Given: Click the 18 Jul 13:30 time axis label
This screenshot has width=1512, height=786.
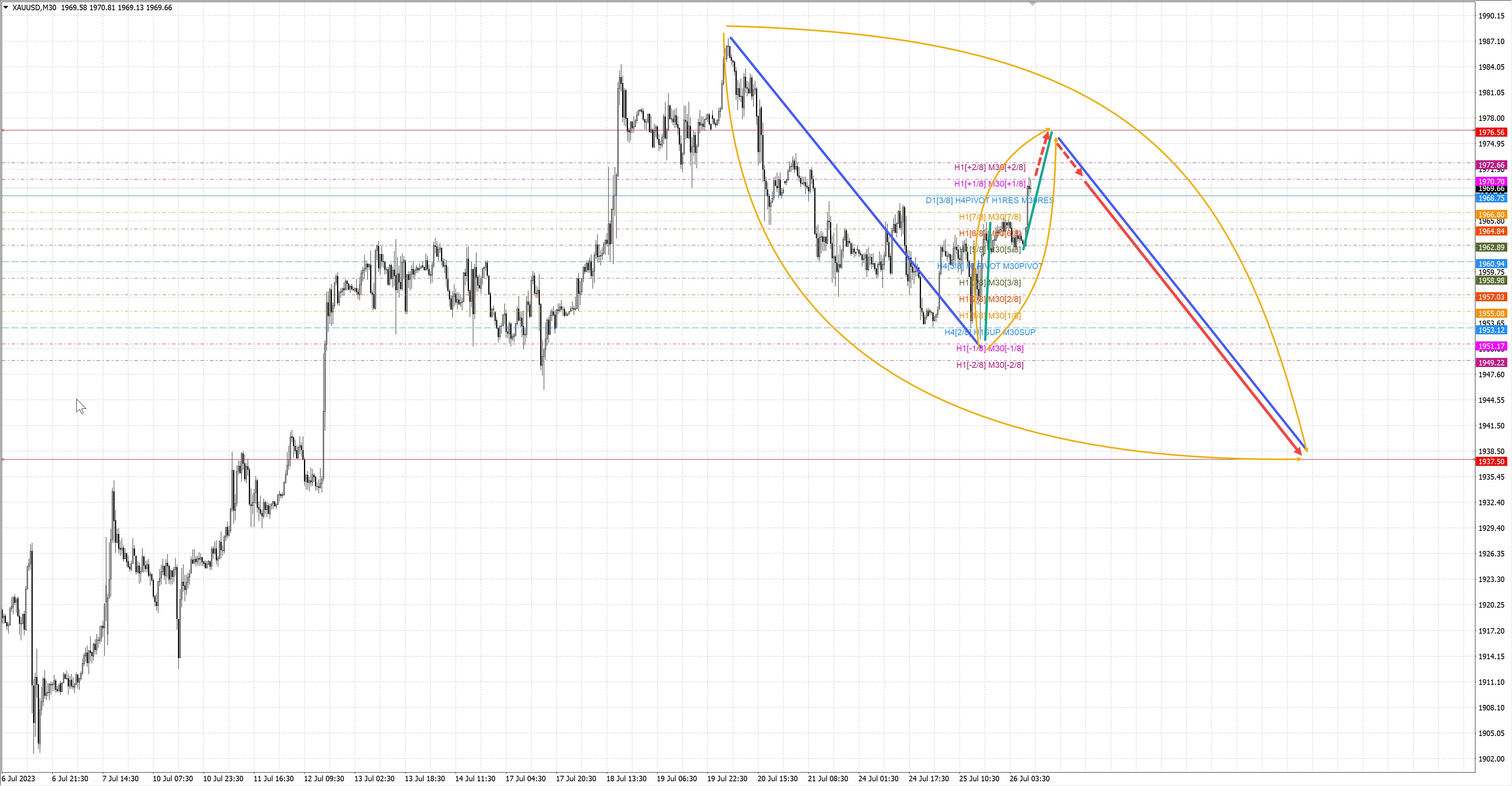Looking at the screenshot, I should (x=626, y=779).
